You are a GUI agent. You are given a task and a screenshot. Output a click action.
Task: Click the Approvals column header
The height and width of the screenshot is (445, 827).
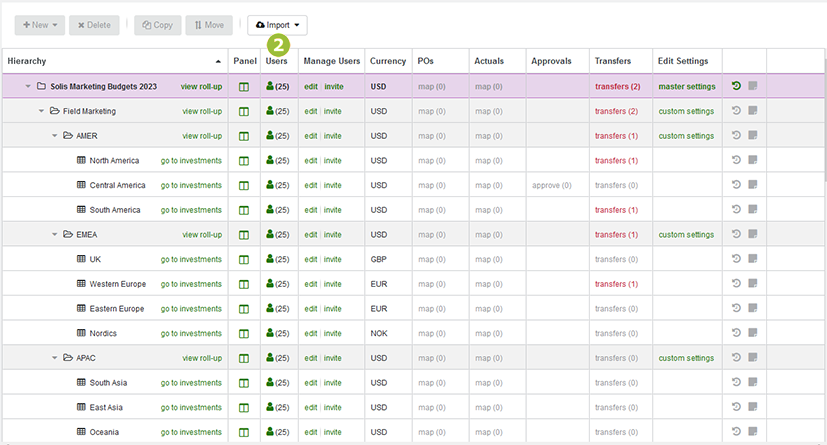pos(551,61)
